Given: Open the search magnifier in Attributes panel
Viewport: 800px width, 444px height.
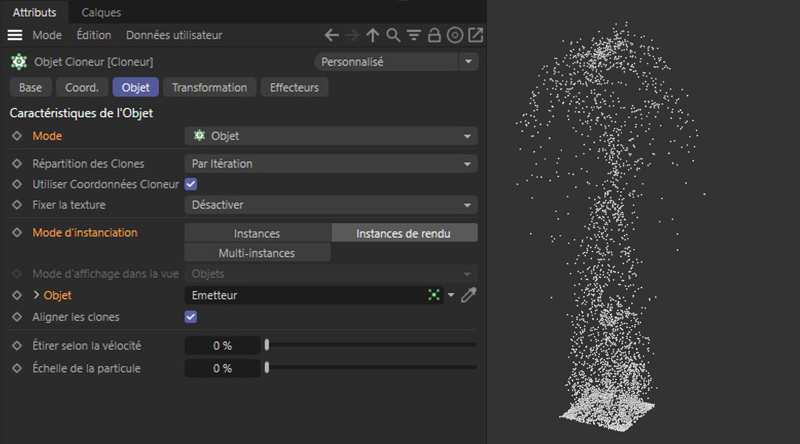Looking at the screenshot, I should [x=393, y=35].
